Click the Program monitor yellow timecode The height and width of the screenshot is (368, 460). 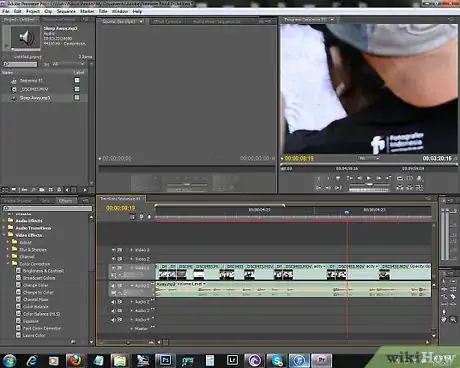click(x=299, y=158)
